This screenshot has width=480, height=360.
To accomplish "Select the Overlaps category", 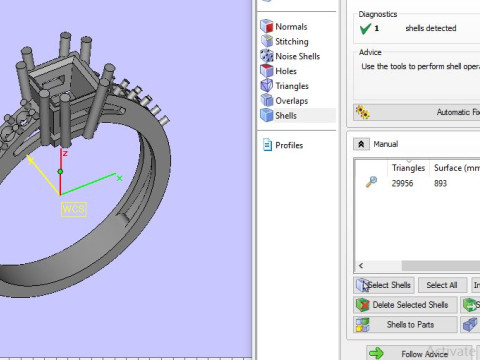I will pos(291,101).
